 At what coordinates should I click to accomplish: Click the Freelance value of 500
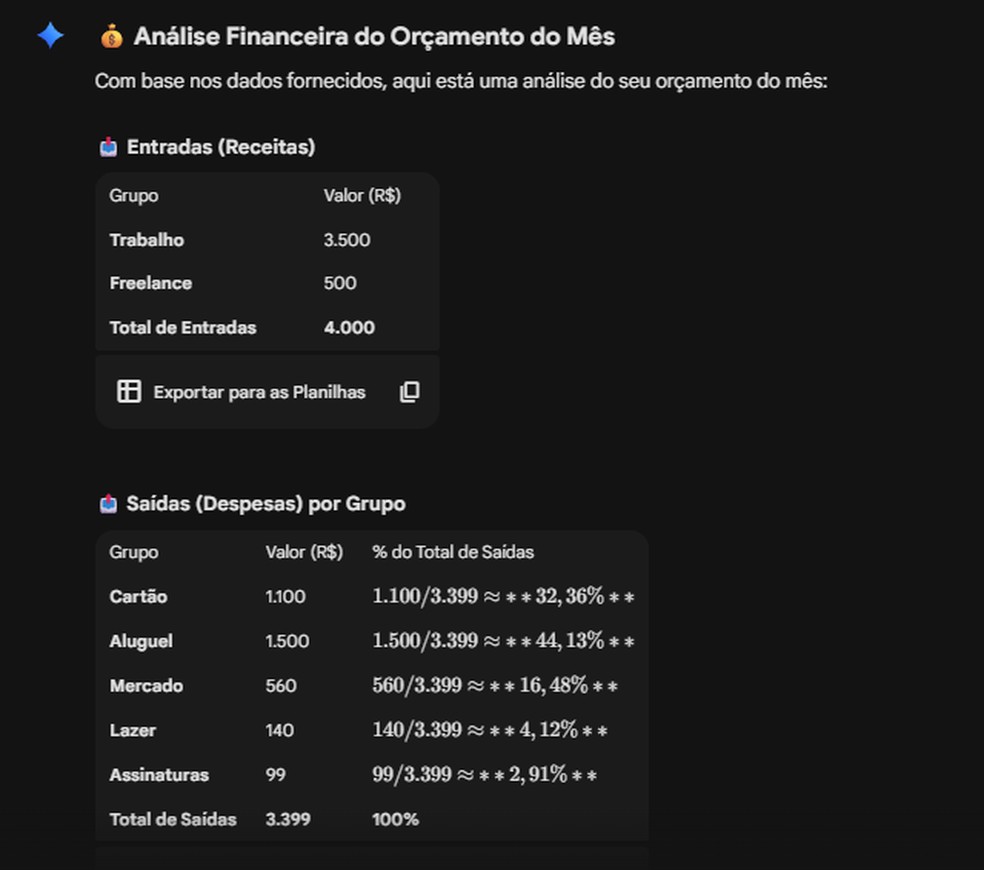point(340,283)
